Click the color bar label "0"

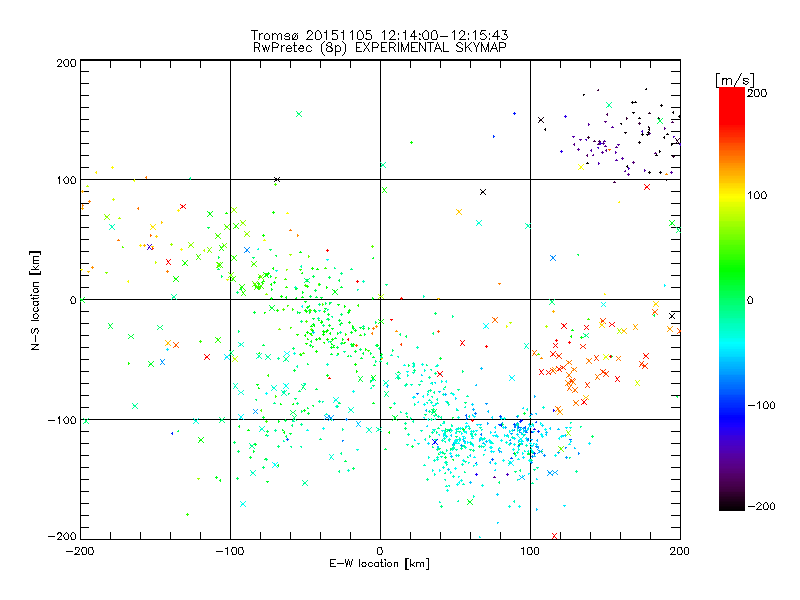750,300
